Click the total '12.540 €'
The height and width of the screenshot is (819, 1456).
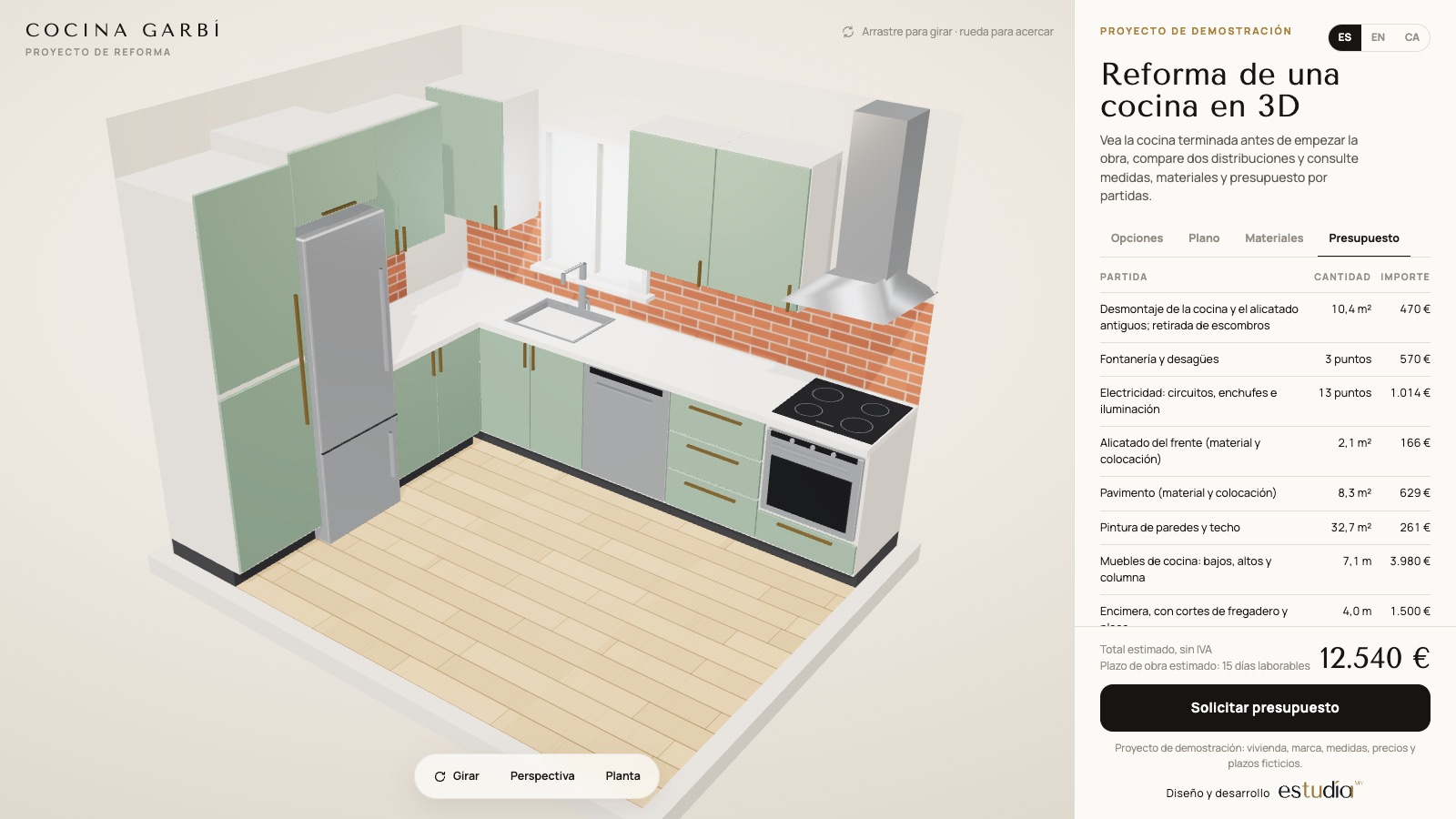click(1375, 658)
